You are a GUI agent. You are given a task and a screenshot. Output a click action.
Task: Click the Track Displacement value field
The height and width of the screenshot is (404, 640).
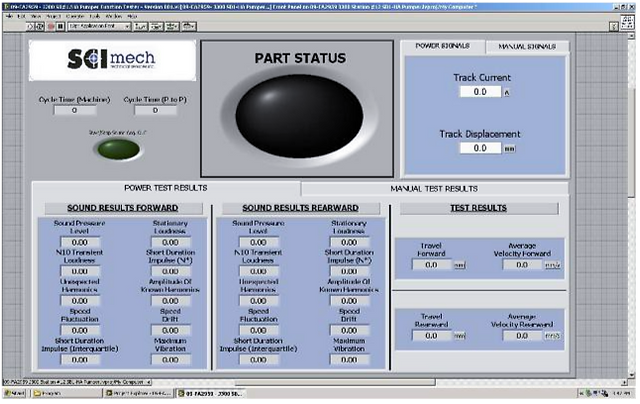tap(480, 148)
